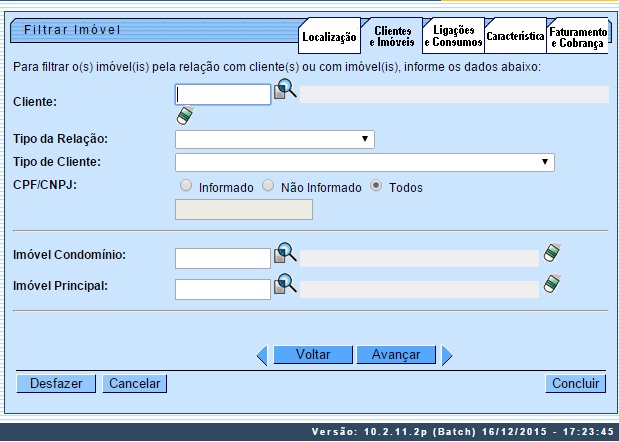Expand the Tipo da Relação dropdown
Screen dimensions: 619x442
click(x=275, y=139)
